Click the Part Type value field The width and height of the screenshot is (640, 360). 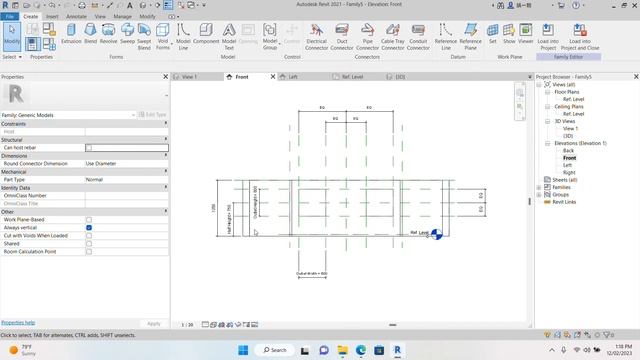[127, 180]
